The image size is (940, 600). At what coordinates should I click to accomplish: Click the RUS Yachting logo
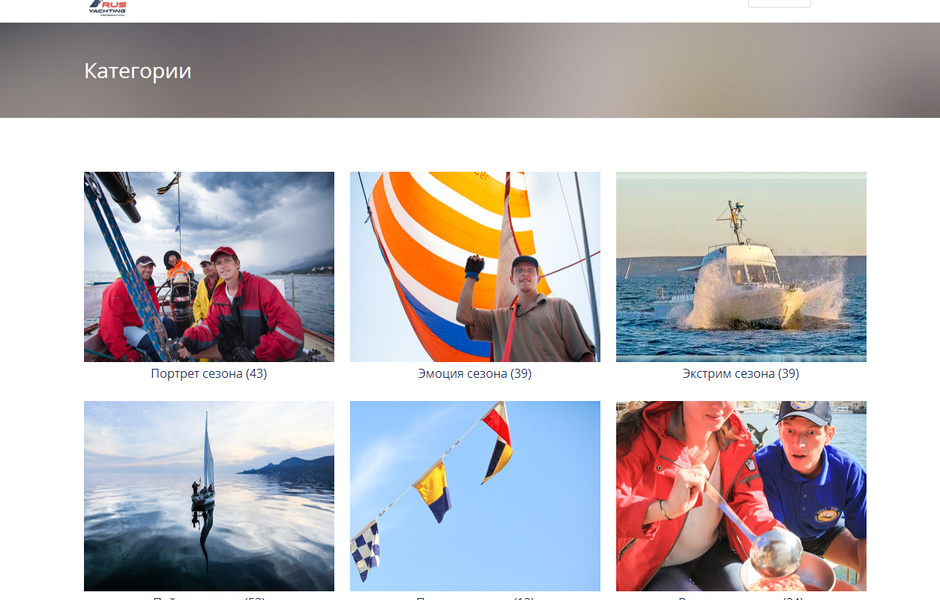[x=108, y=7]
